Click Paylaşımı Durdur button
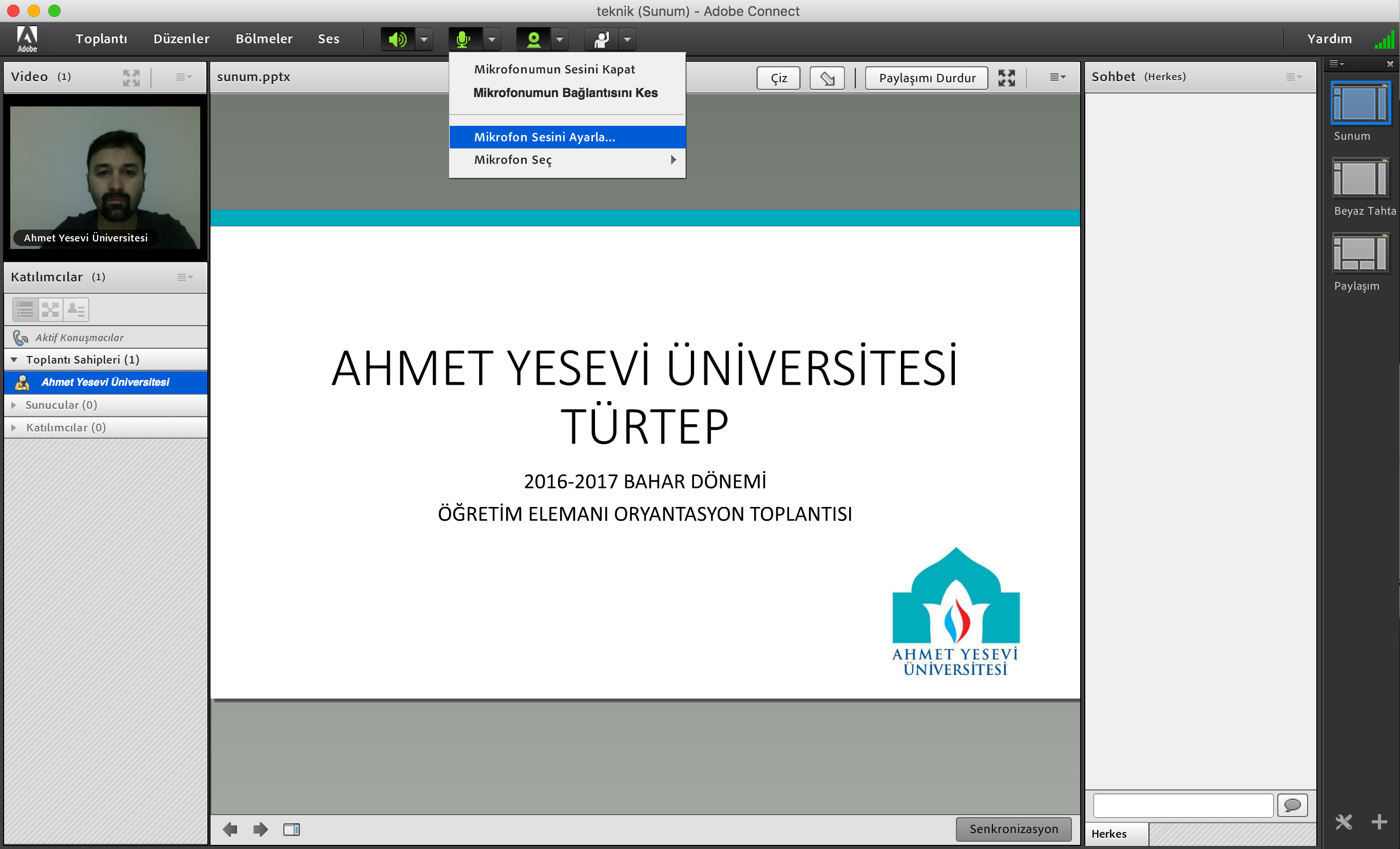 (x=927, y=78)
